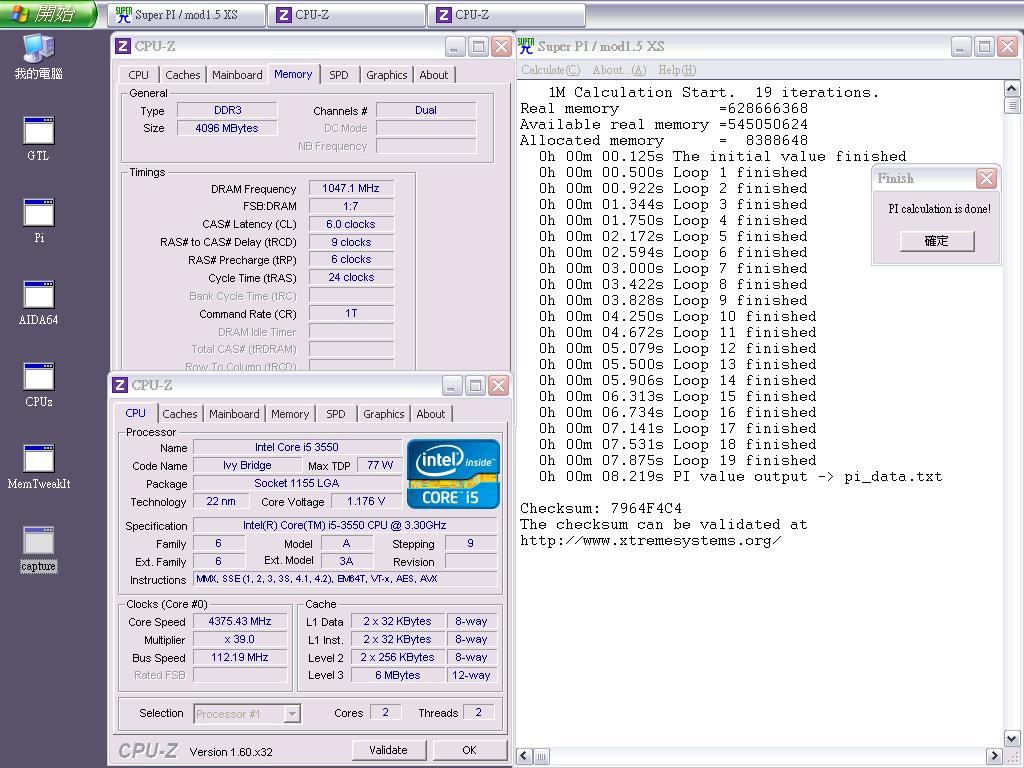Open the MemTweakIt desktop shortcut

[39, 467]
